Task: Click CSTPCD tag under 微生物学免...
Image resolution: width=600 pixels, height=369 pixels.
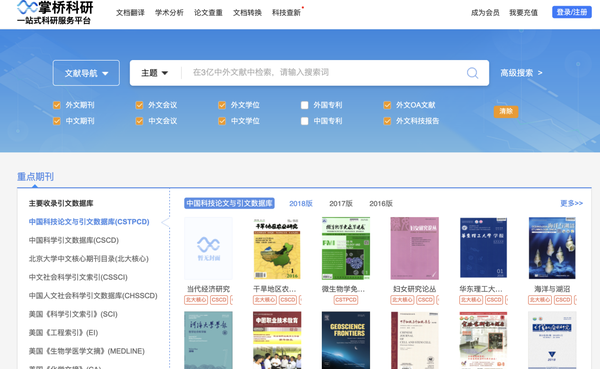Action: [346, 300]
